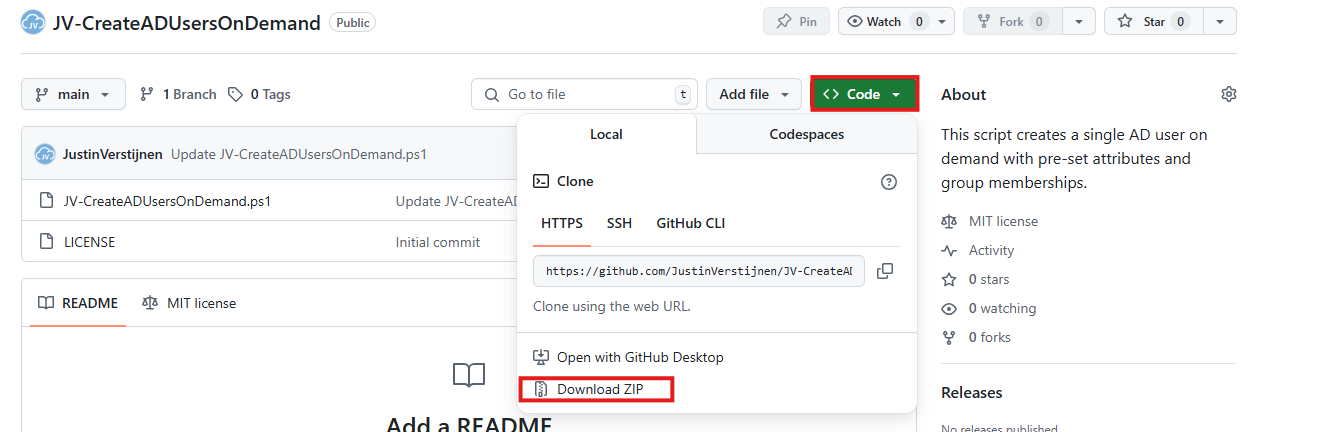
Task: Open the MIT license link in About
Action: click(x=1003, y=221)
